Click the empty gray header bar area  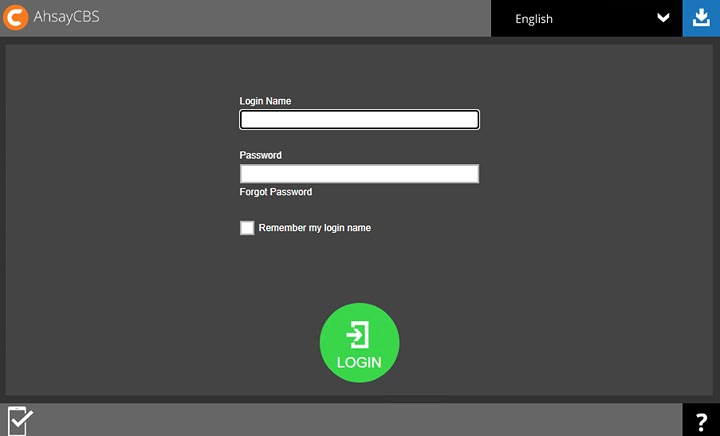300,18
